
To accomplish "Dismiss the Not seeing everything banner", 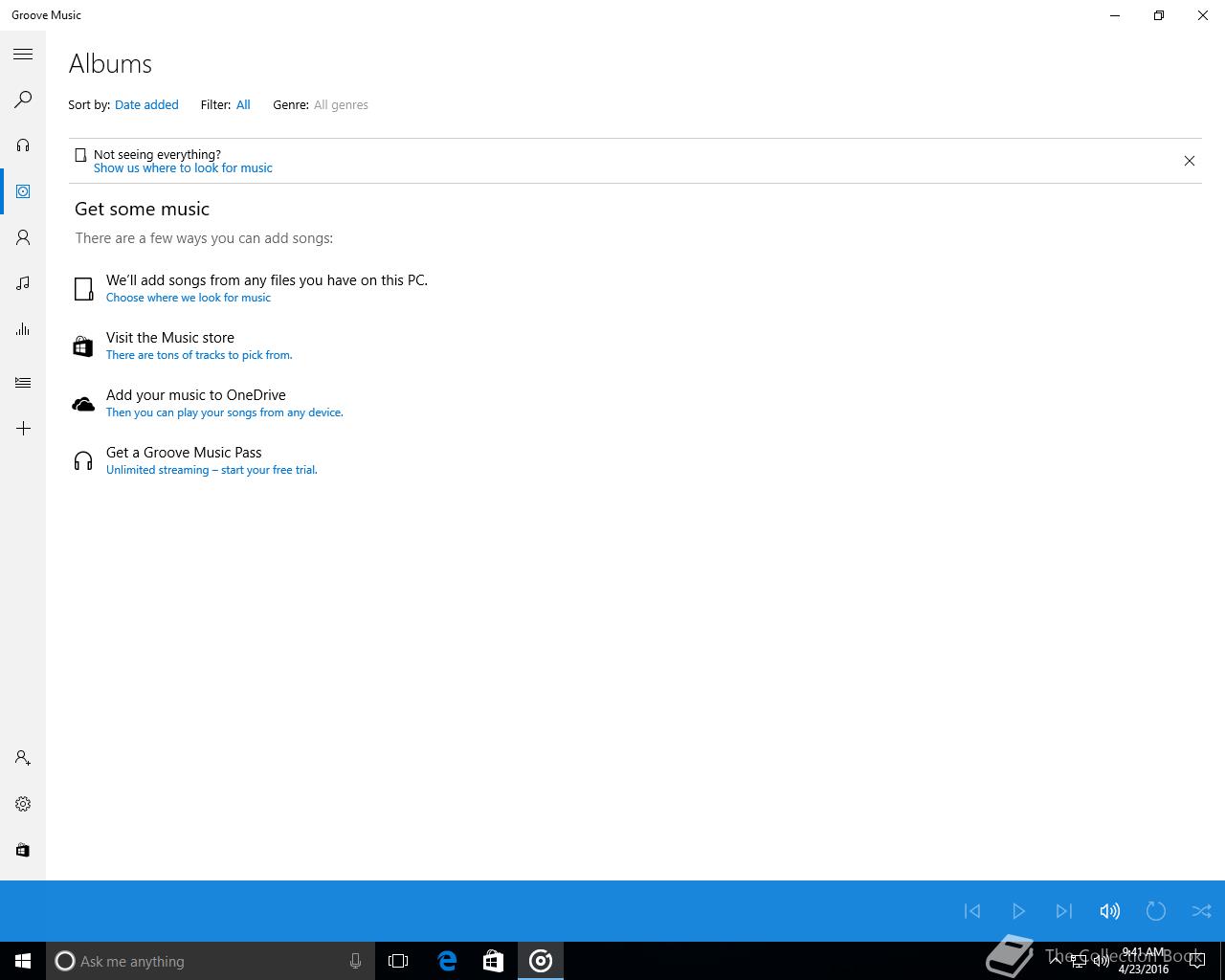I will coord(1190,161).
